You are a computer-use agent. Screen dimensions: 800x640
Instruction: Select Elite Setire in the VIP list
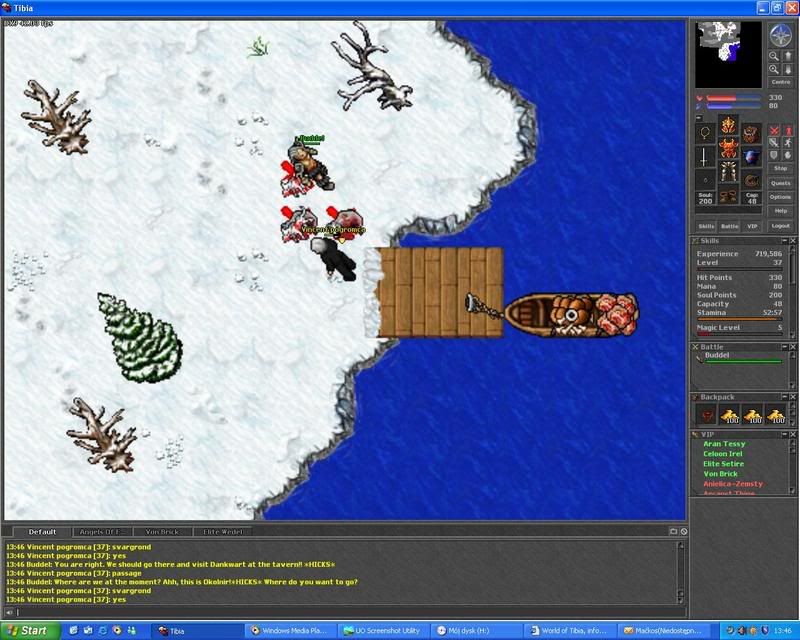723,464
